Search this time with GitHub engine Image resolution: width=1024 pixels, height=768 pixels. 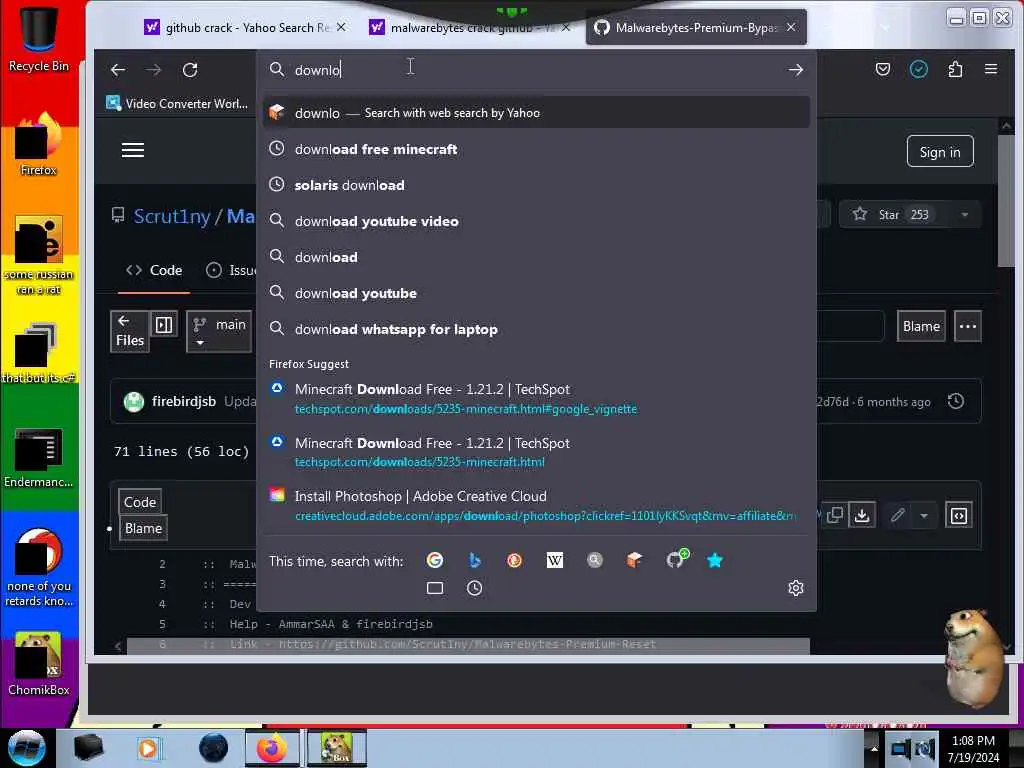[675, 560]
